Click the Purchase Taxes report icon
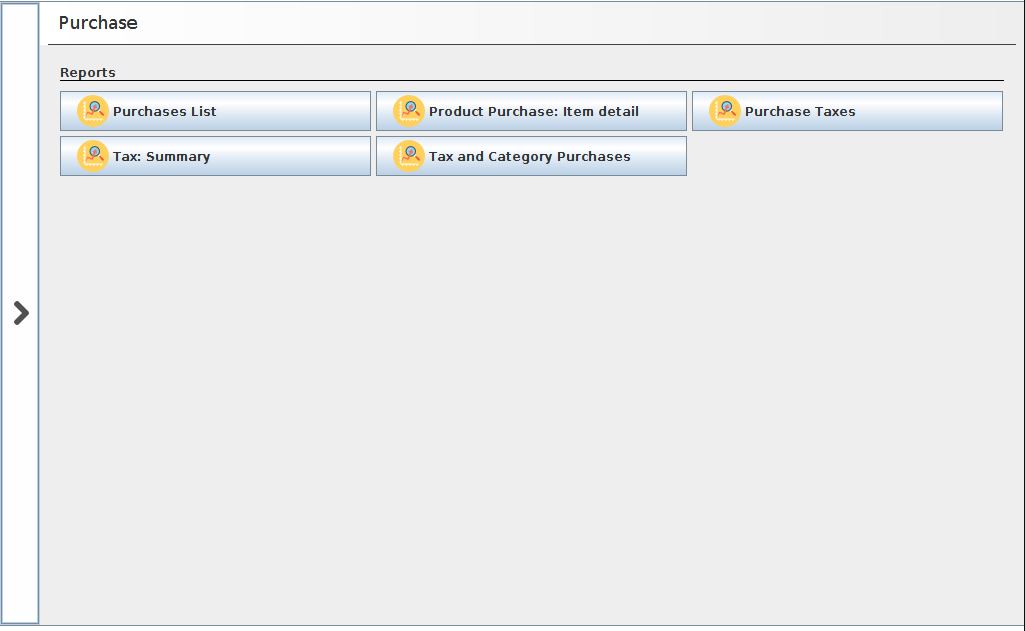1025x631 pixels. 725,111
